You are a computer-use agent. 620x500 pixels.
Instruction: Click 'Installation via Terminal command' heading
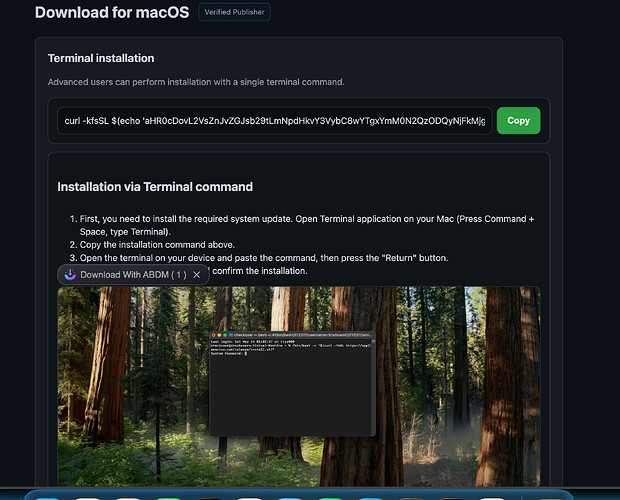click(155, 187)
